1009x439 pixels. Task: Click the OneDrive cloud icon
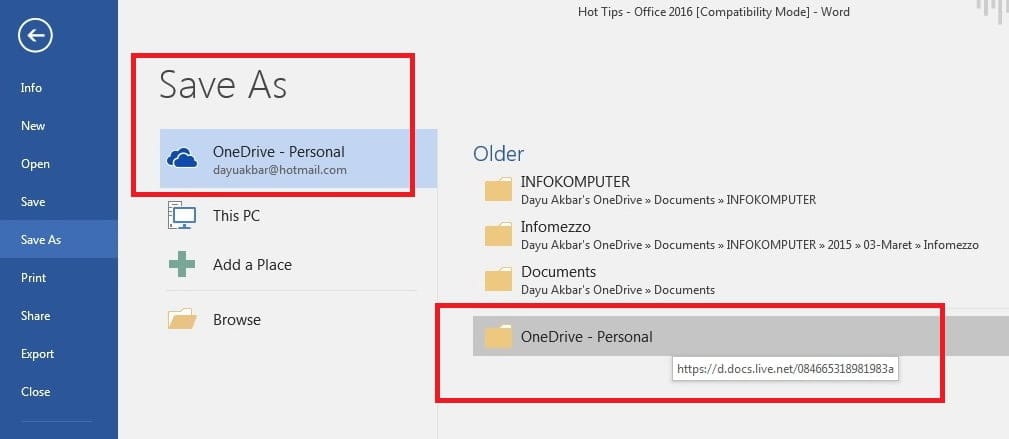pos(182,158)
